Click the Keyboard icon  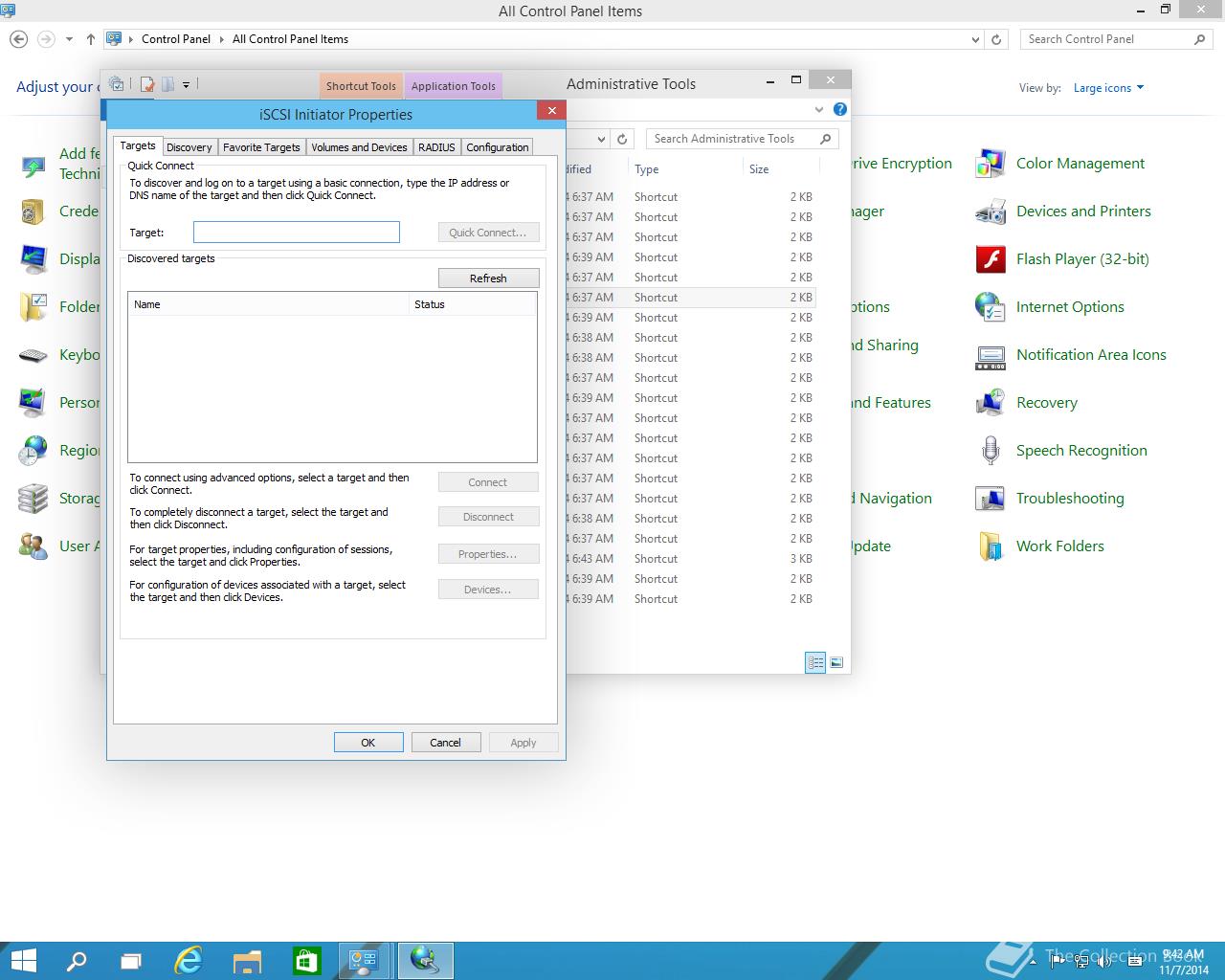(33, 355)
